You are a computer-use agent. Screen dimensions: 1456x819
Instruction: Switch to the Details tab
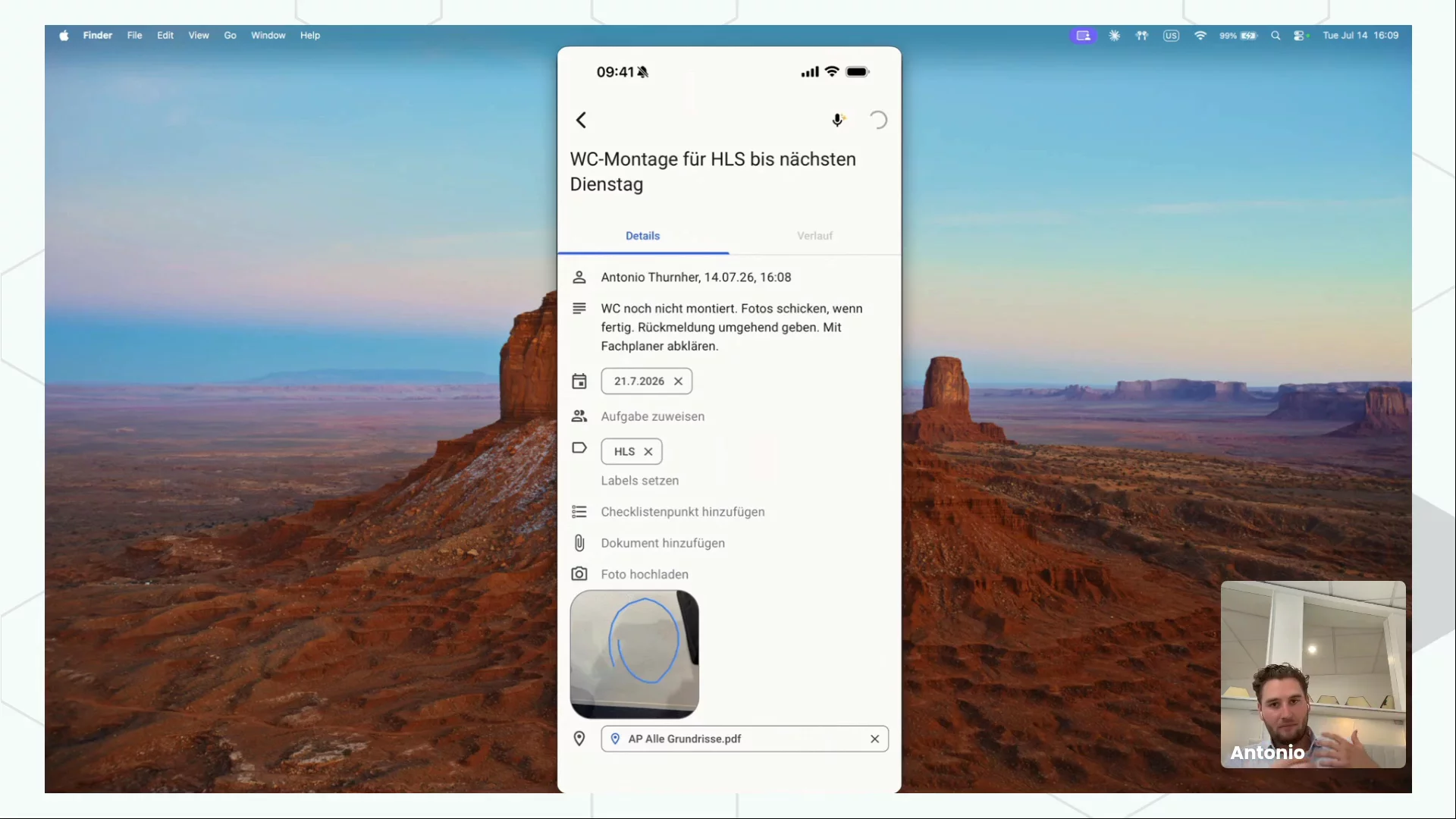643,236
